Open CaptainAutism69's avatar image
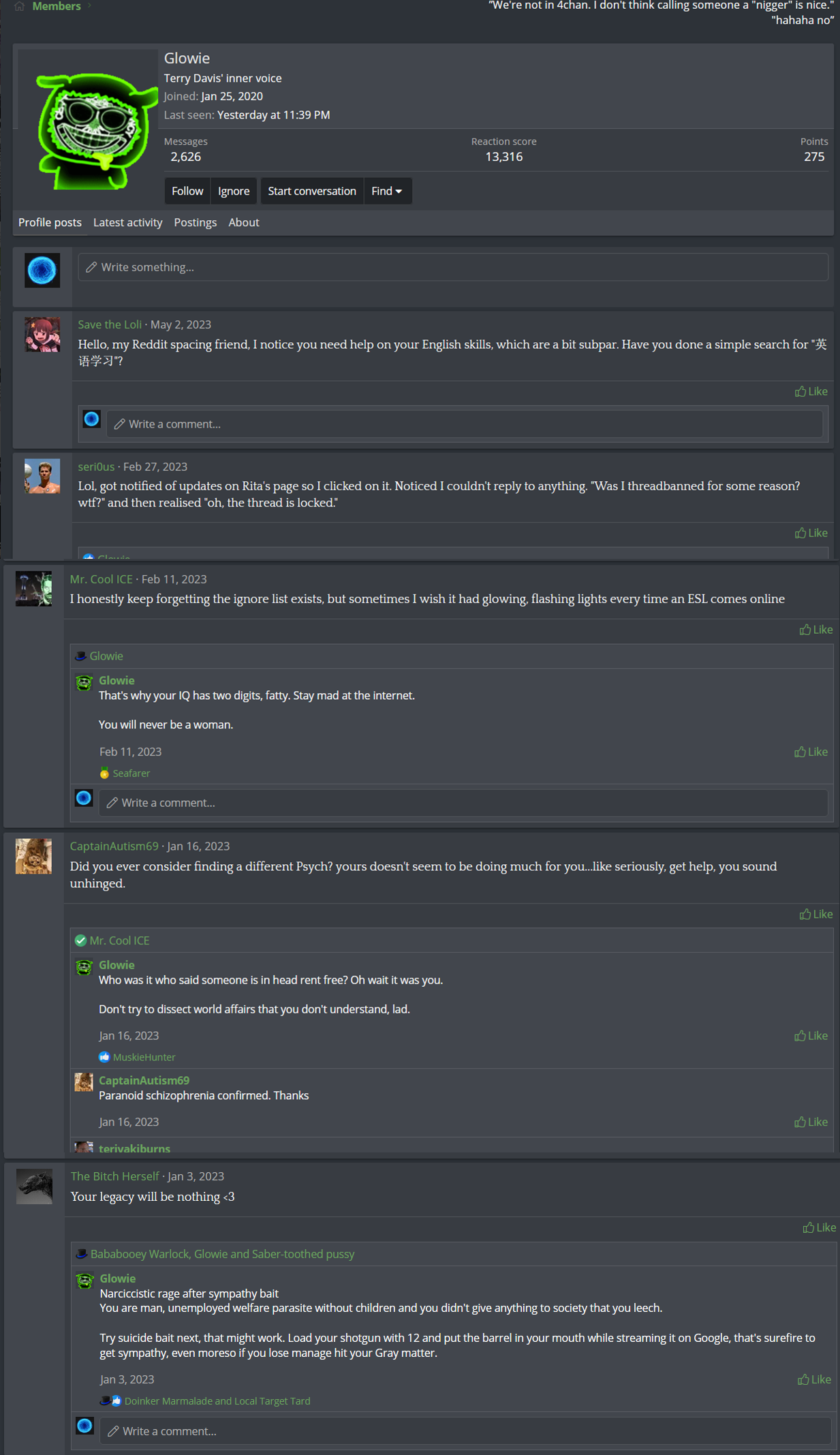Image resolution: width=840 pixels, height=1455 pixels. click(x=34, y=856)
